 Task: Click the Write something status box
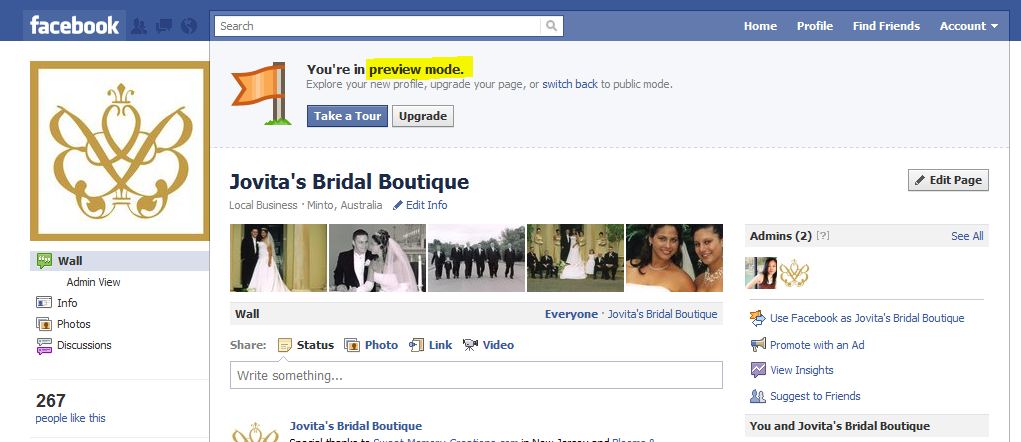click(x=476, y=375)
